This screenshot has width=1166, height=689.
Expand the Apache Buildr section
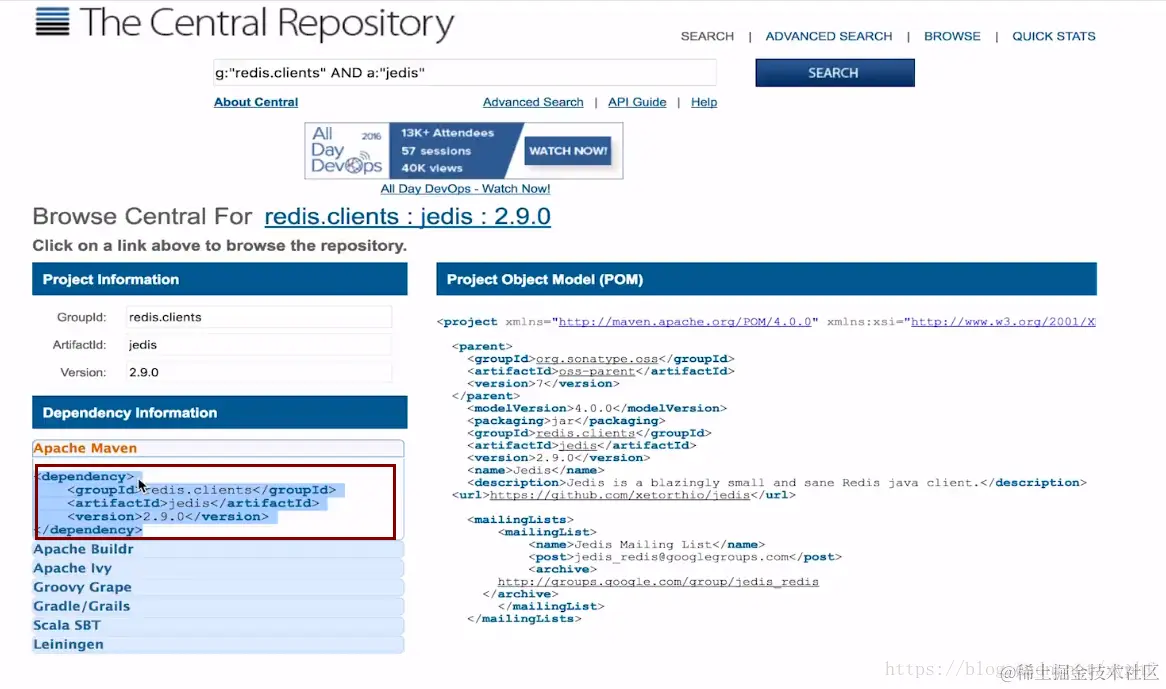pyautogui.click(x=218, y=549)
